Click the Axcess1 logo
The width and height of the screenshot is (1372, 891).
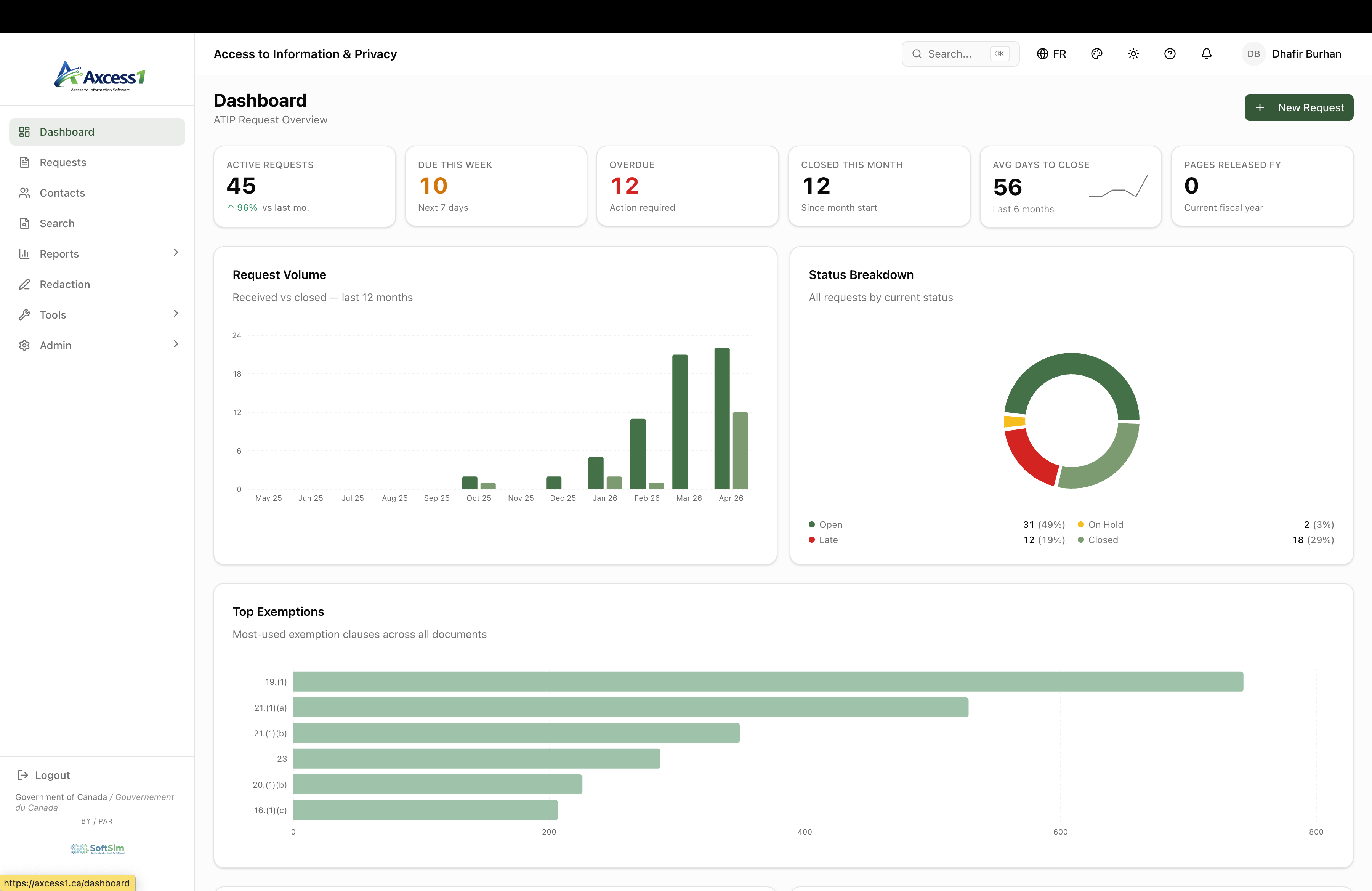(x=99, y=77)
